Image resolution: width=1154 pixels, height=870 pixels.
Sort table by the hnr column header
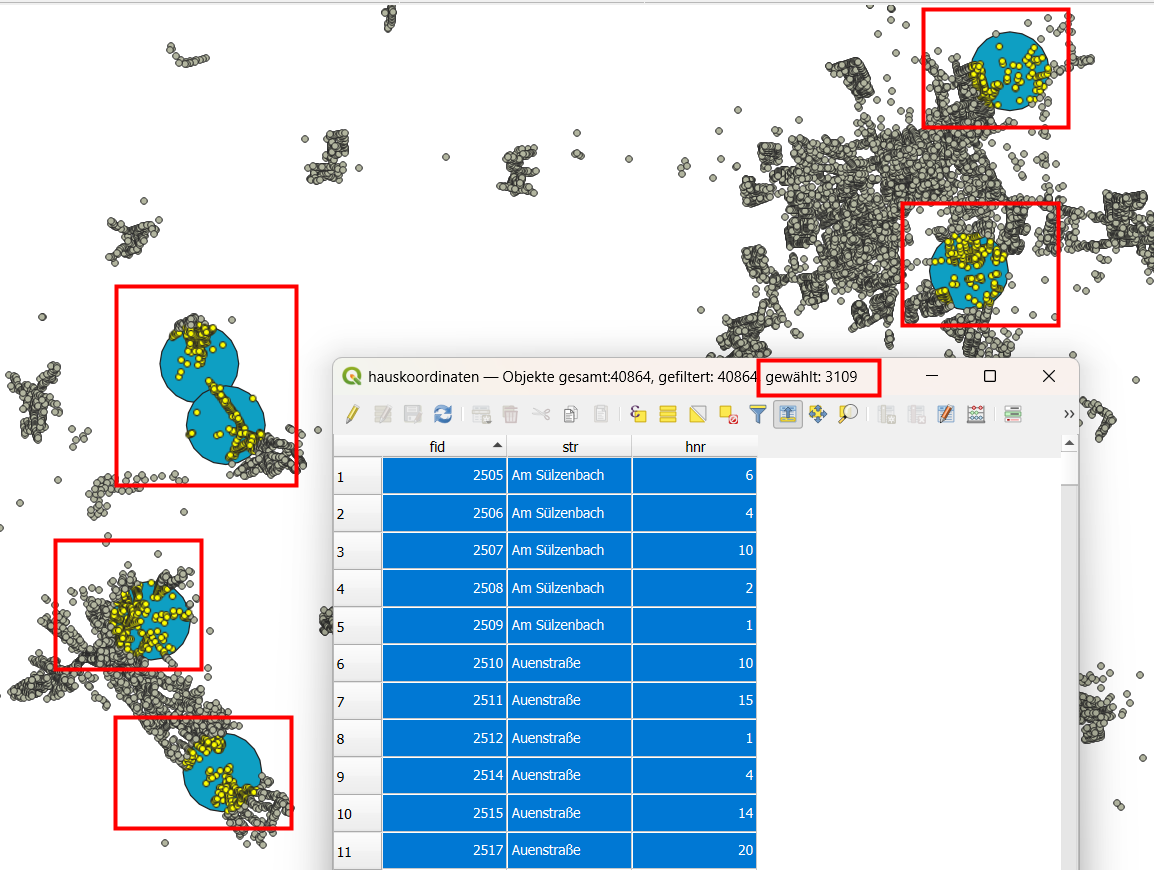[x=695, y=447]
